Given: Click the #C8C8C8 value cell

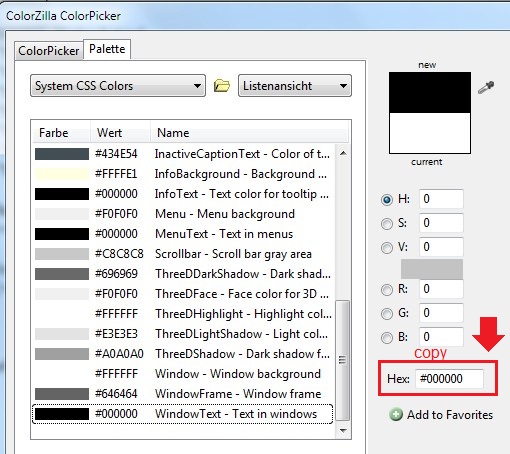Looking at the screenshot, I should (119, 254).
